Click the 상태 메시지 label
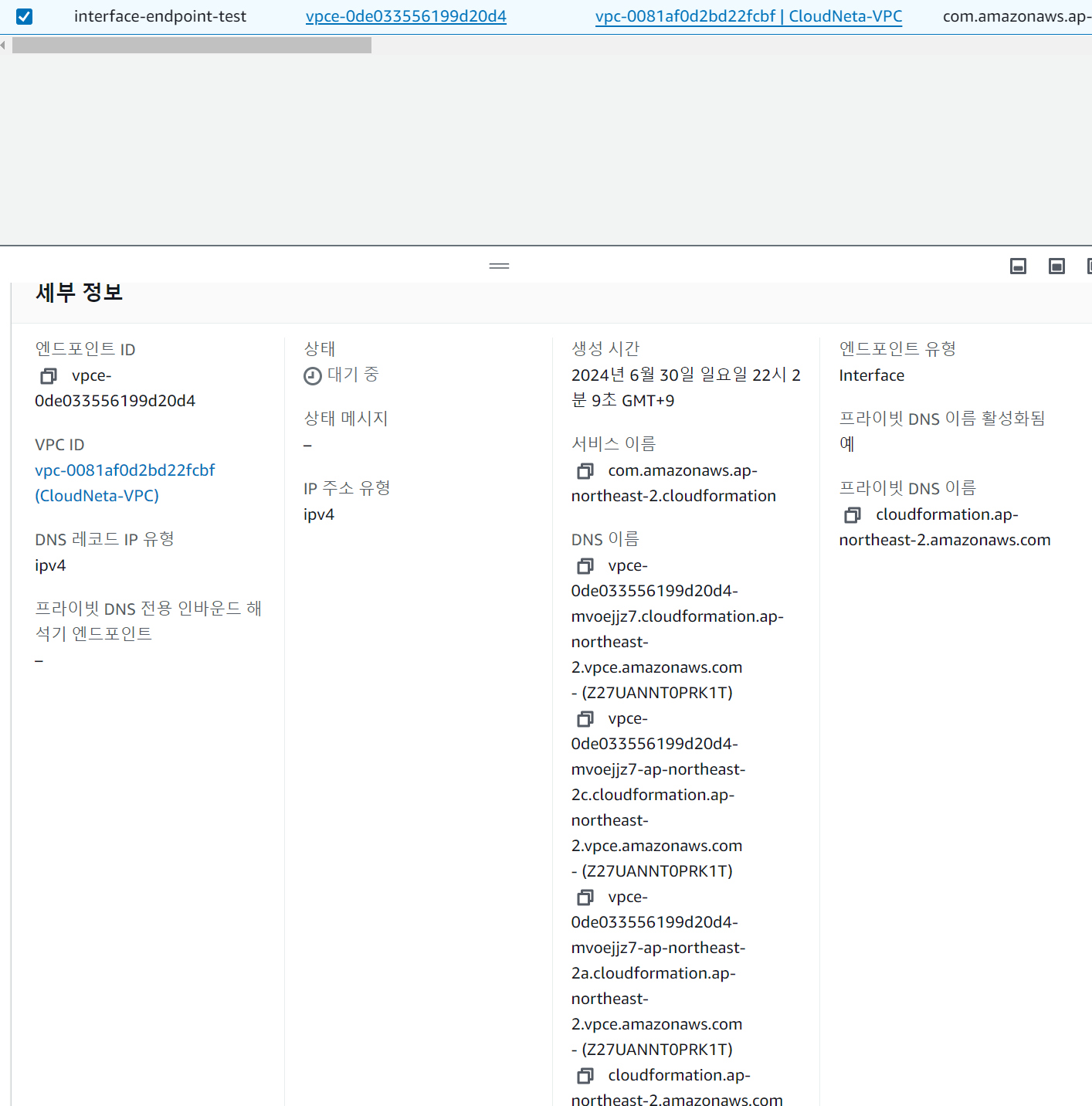Image resolution: width=1092 pixels, height=1106 pixels. point(346,419)
